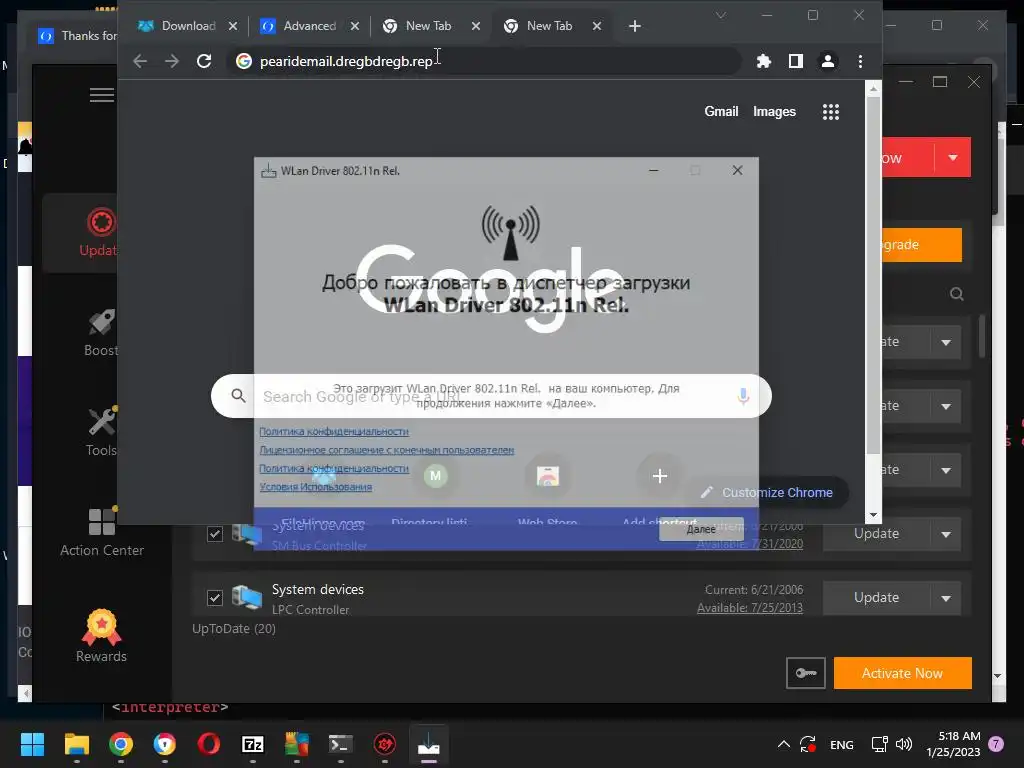
Task: Click Customize Chrome button
Action: pos(768,492)
